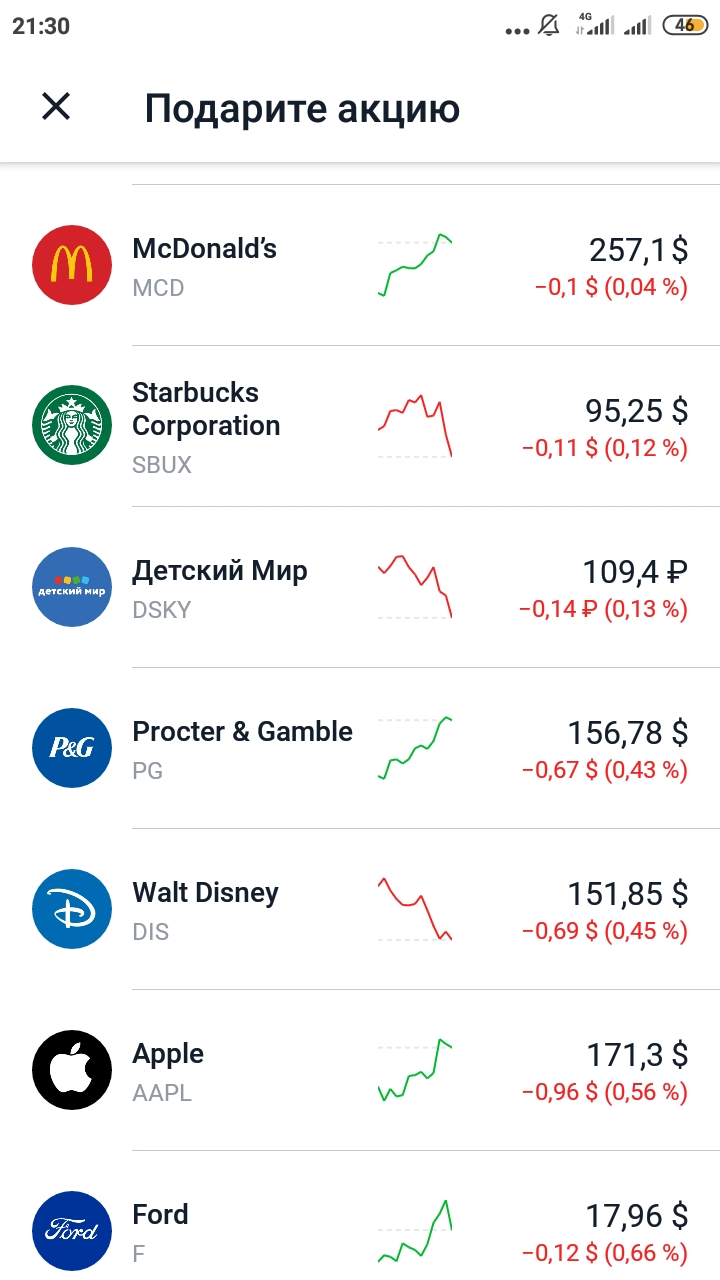The height and width of the screenshot is (1280, 720).
Task: Tap the Procter & Gamble logo icon
Action: point(72,748)
